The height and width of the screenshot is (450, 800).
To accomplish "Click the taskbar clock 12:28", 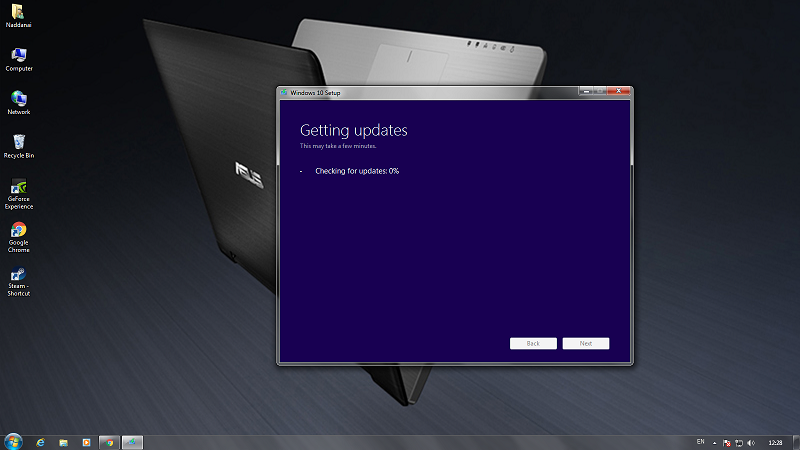I will click(x=776, y=443).
